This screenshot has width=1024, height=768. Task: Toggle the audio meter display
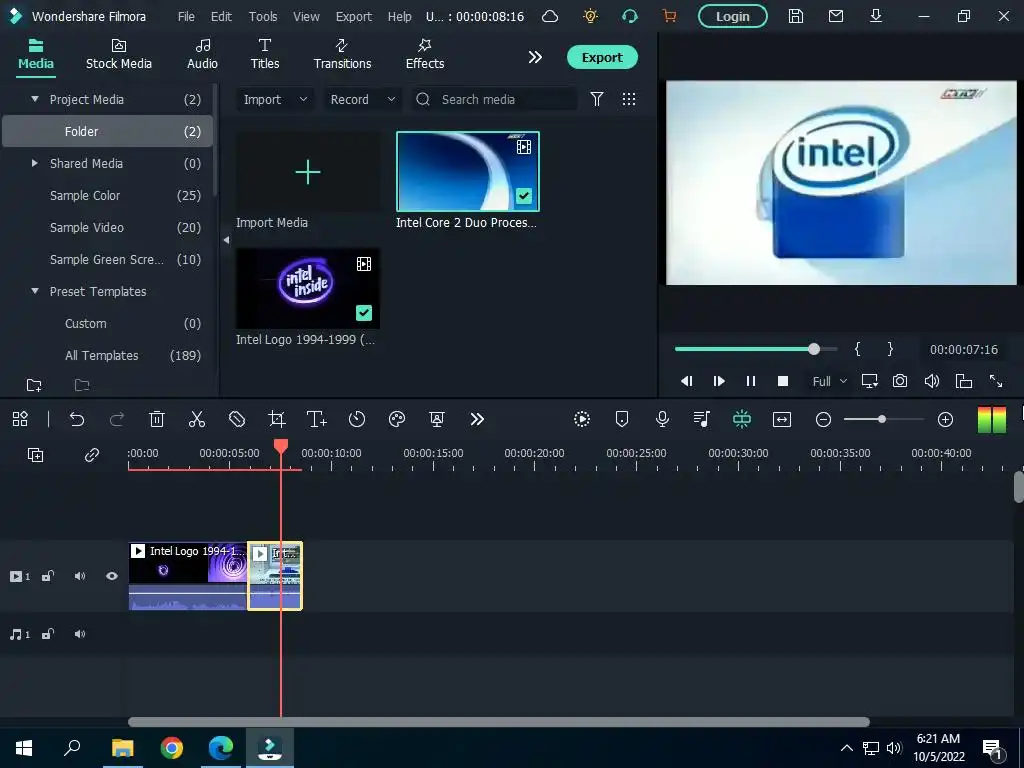991,419
